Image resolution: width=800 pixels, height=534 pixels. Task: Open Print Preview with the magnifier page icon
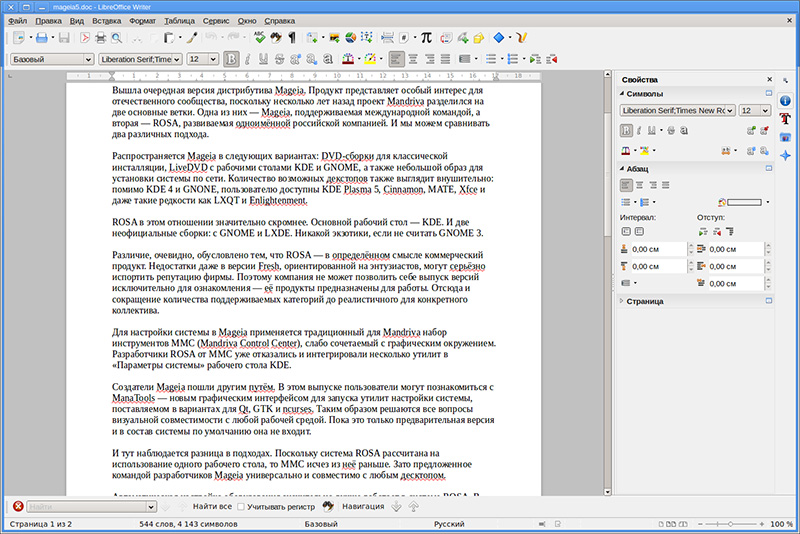coord(116,38)
